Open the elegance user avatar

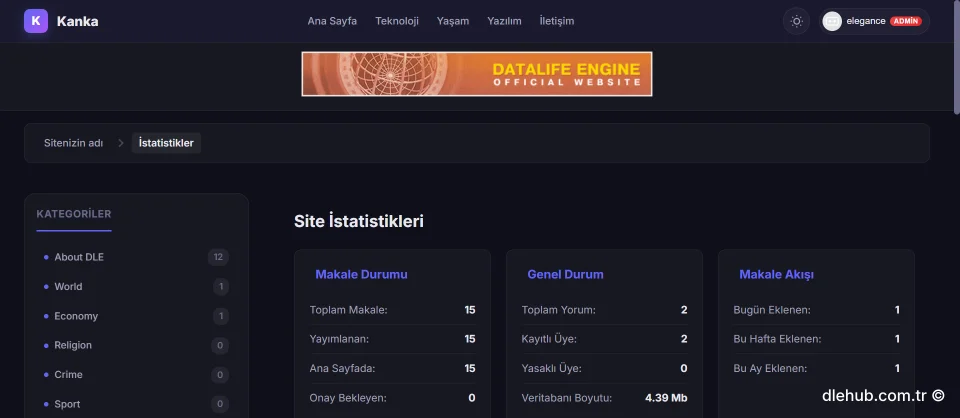pos(832,21)
